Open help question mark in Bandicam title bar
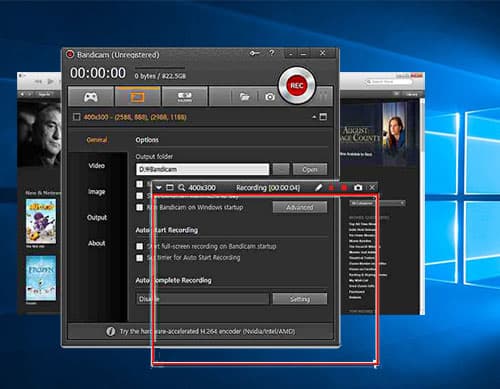 (272, 53)
